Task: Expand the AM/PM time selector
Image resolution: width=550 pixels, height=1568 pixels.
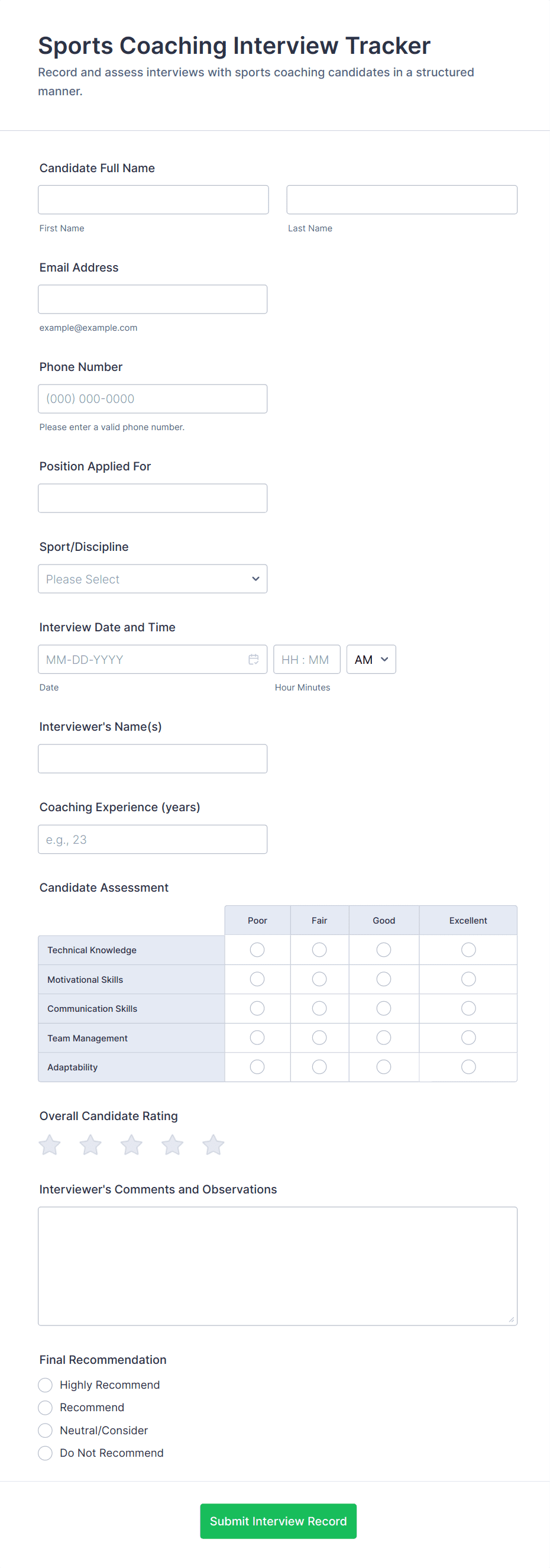Action: point(371,659)
